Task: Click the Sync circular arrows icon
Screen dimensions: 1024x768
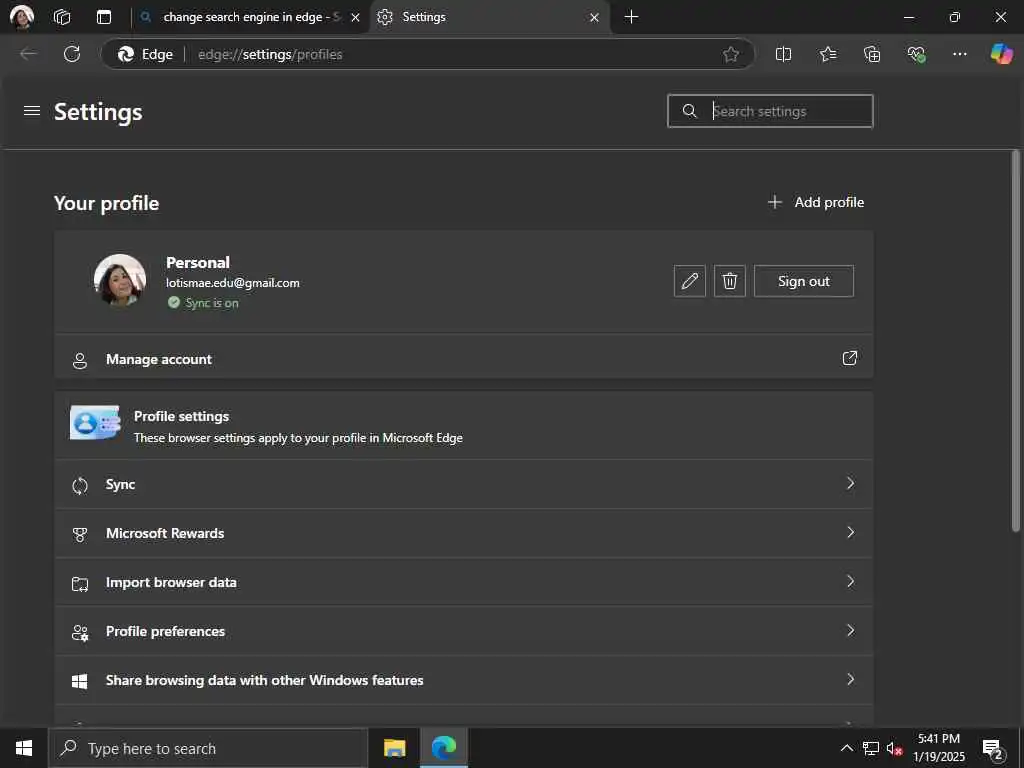Action: click(80, 485)
